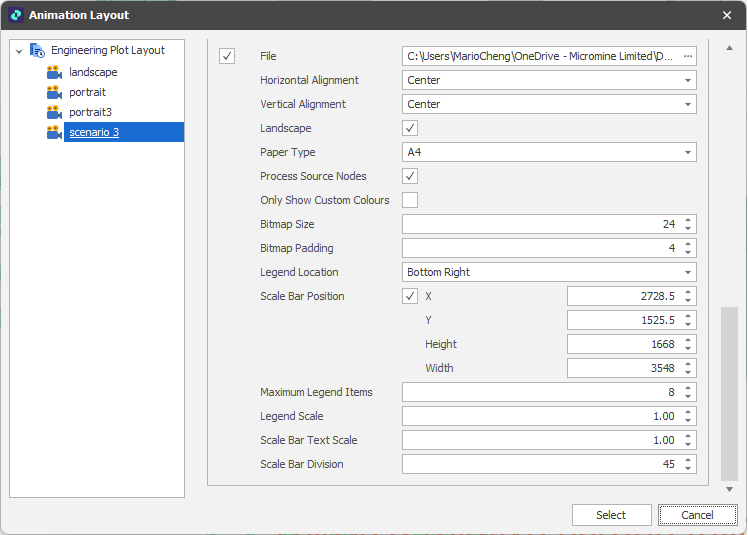This screenshot has width=748, height=535.
Task: Toggle Process Source Nodes checkbox
Action: point(410,176)
